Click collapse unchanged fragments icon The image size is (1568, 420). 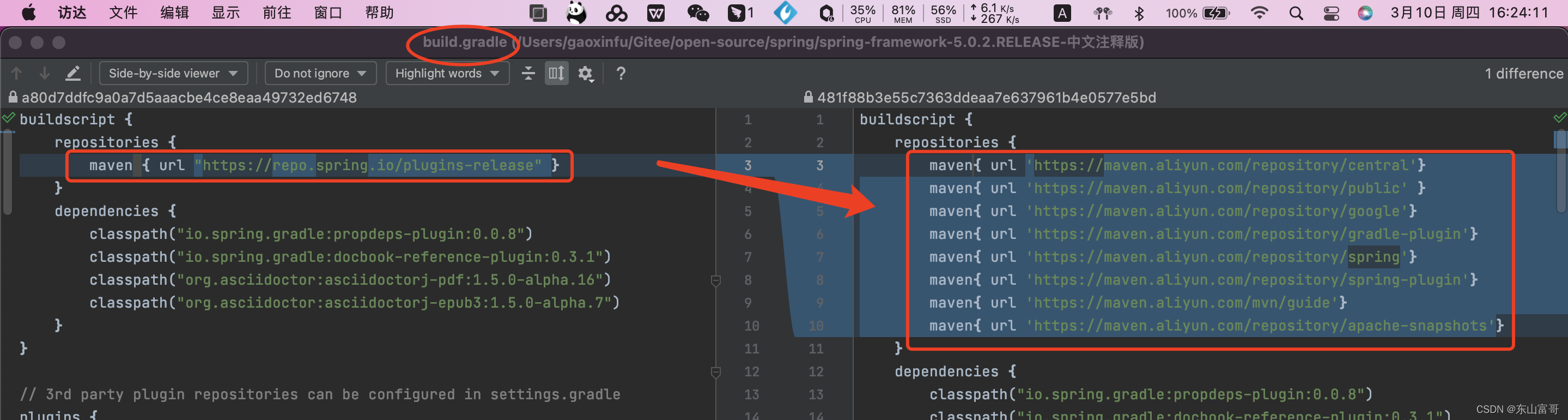point(528,73)
